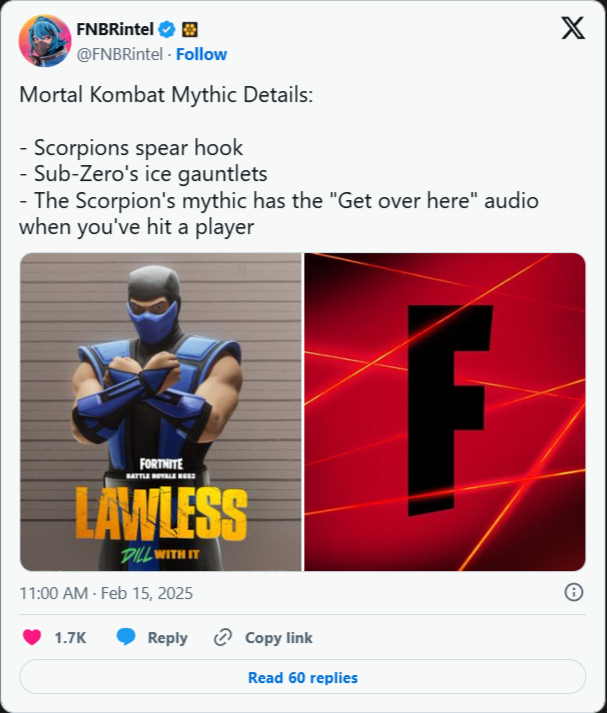The image size is (607, 713).
Task: Click the X logo icon
Action: 573,28
